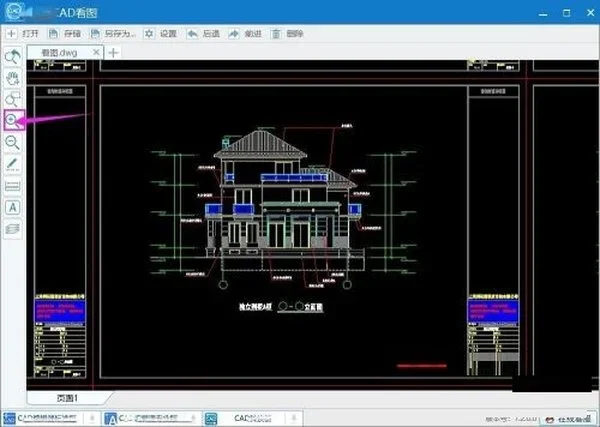
Task: Open 设置 settings from the toolbar
Action: pyautogui.click(x=160, y=34)
